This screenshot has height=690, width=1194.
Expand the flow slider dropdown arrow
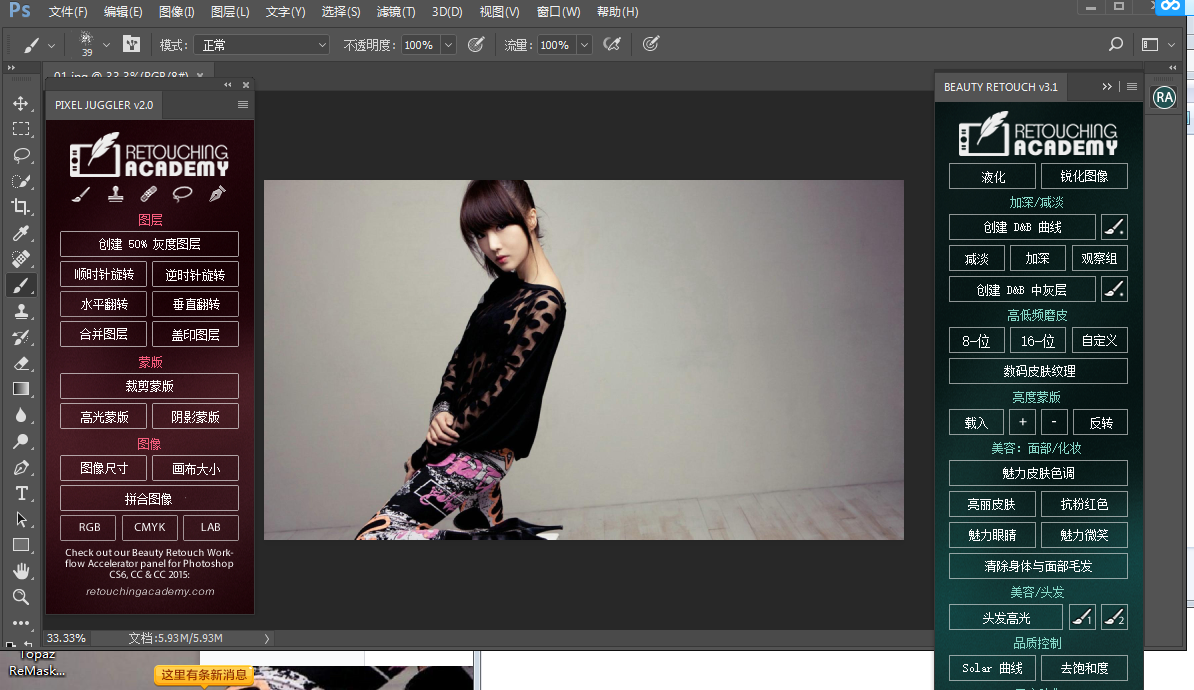coord(584,45)
